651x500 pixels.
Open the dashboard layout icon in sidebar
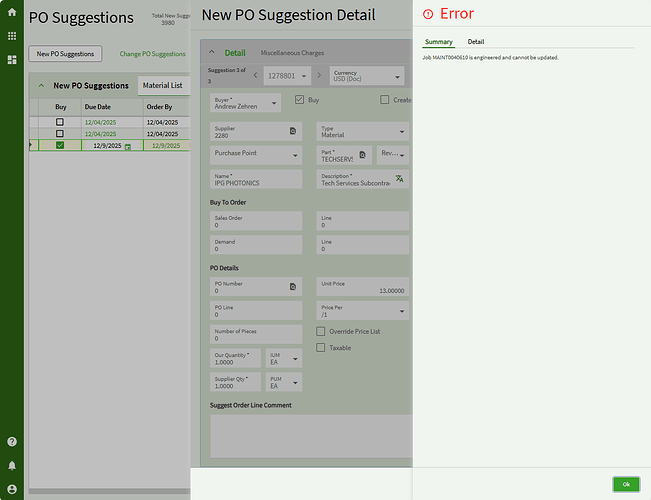coord(12,60)
